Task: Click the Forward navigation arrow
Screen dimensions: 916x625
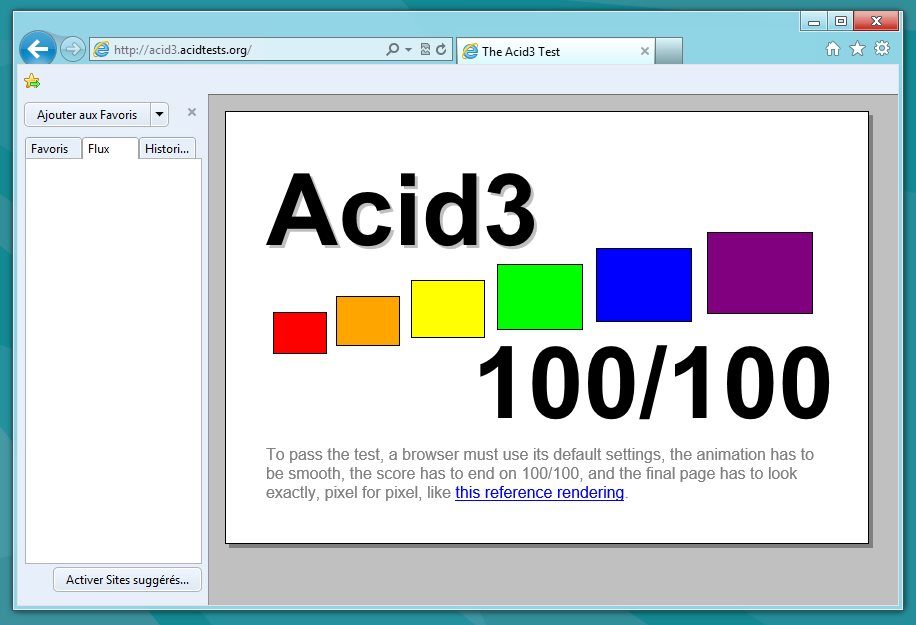Action: [x=73, y=49]
